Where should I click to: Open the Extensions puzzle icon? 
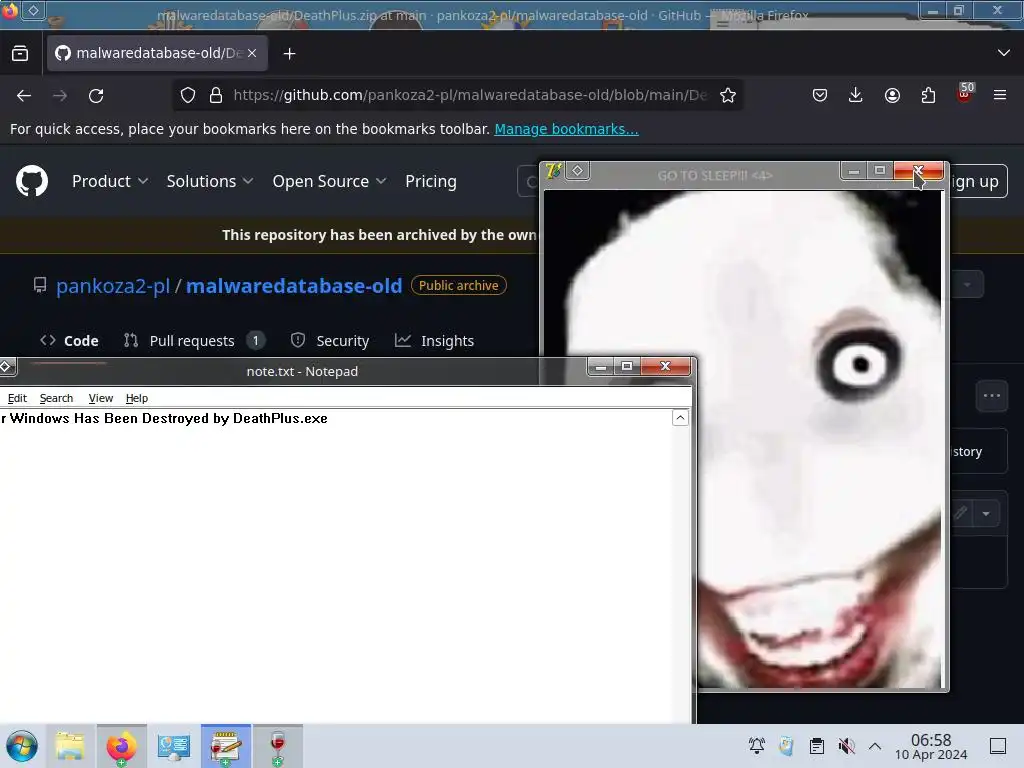928,95
